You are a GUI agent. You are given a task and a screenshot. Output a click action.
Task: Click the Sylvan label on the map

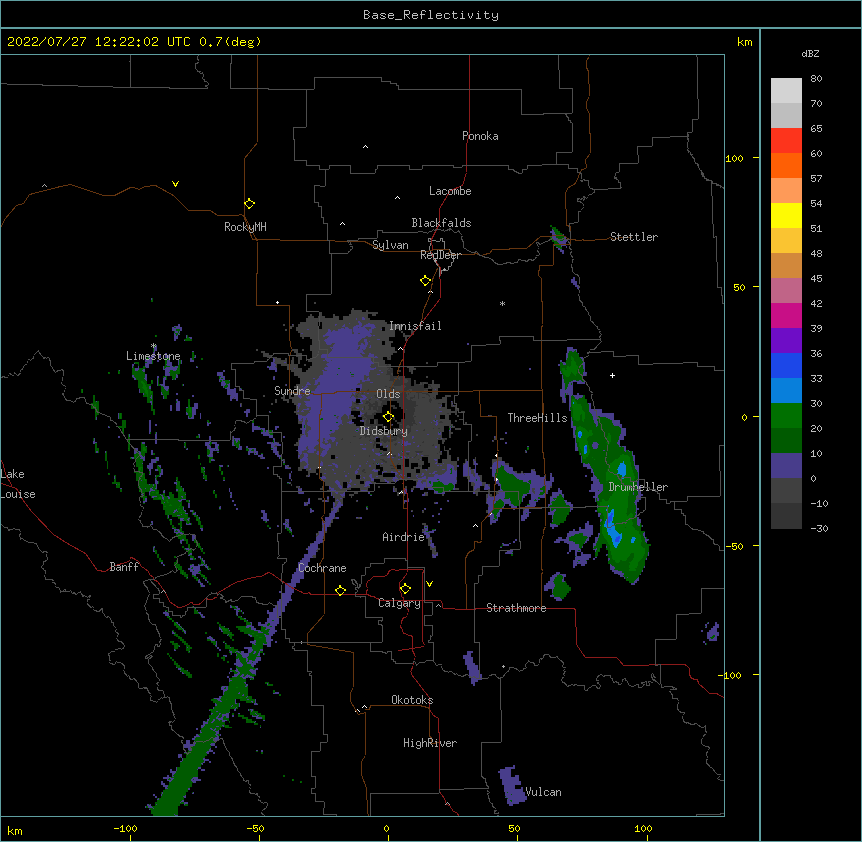tap(390, 245)
